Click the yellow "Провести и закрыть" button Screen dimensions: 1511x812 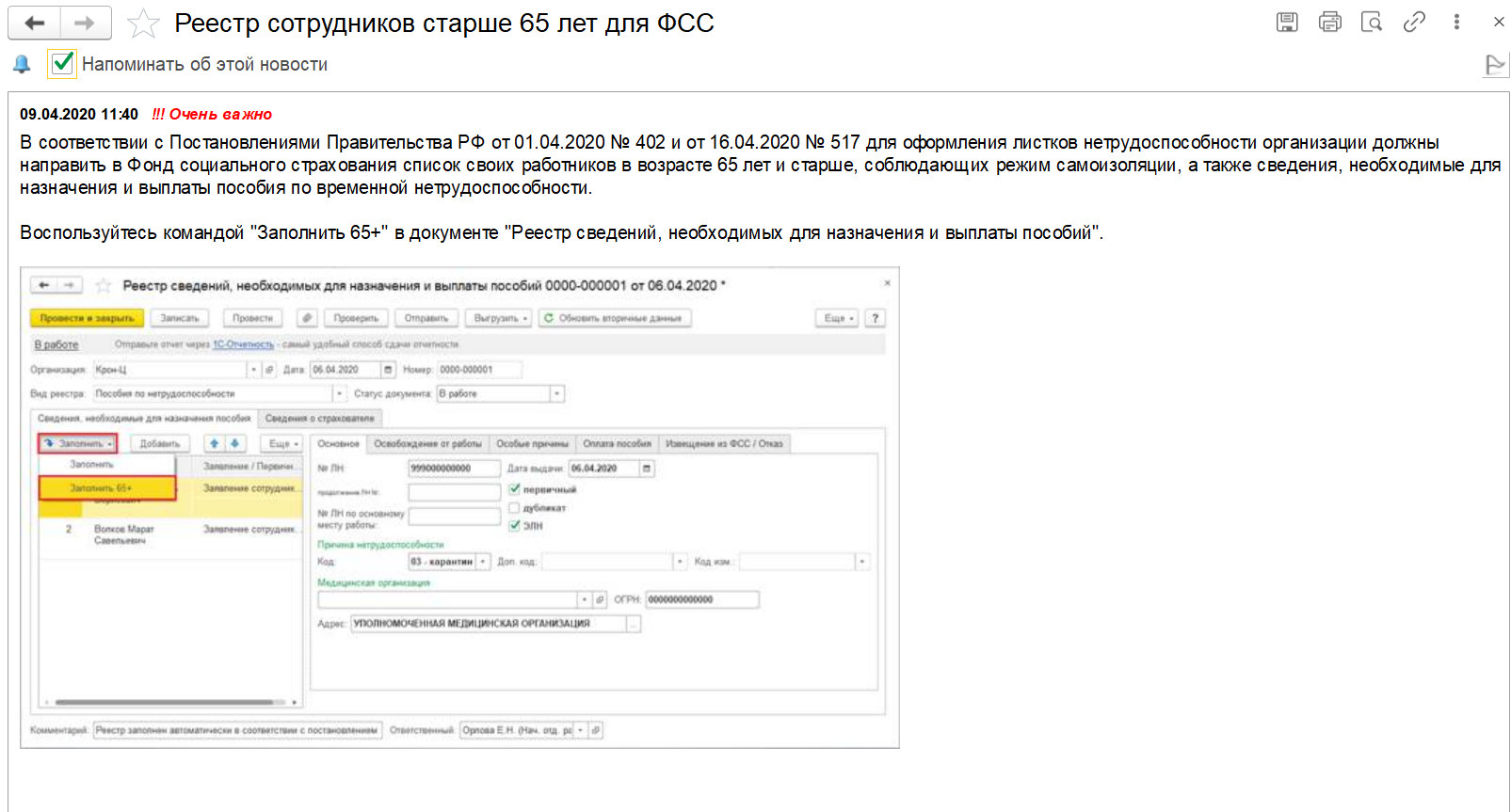[x=87, y=318]
